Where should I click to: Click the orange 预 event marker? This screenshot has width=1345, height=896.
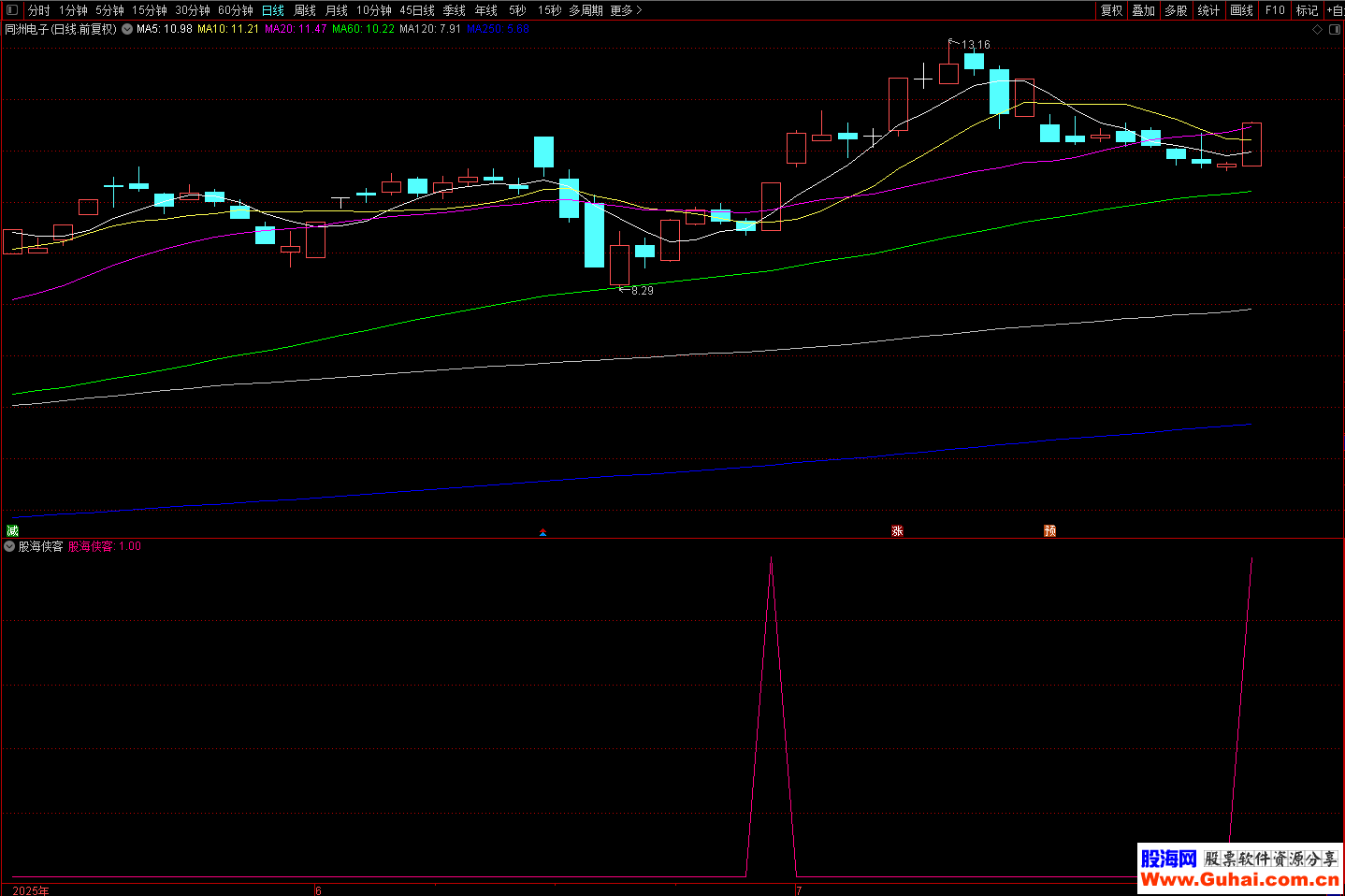[1049, 530]
